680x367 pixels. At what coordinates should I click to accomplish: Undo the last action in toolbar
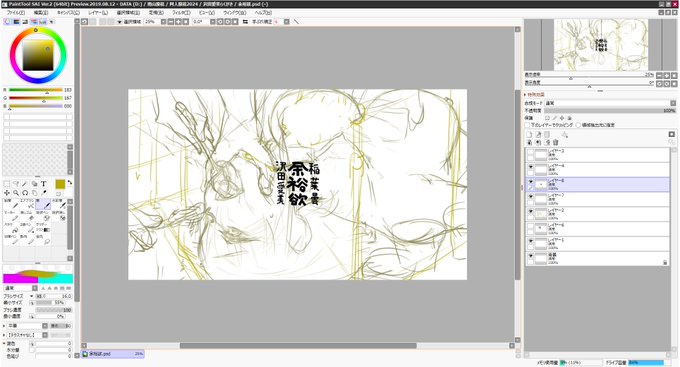click(x=85, y=22)
